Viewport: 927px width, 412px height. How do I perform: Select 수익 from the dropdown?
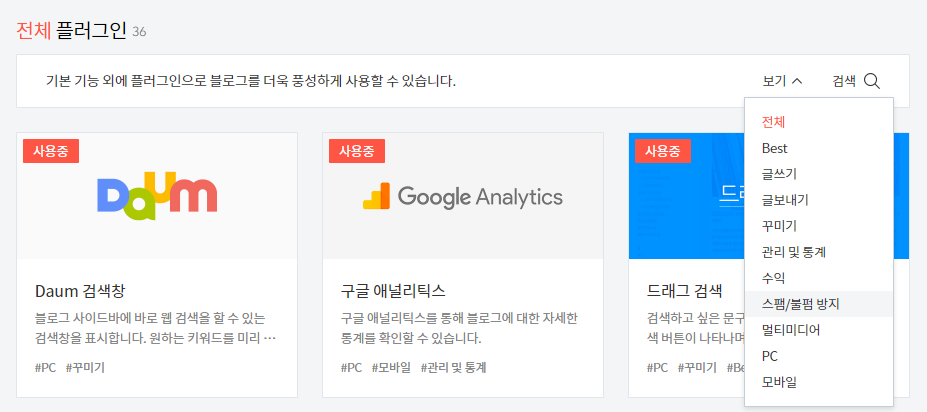(819, 278)
